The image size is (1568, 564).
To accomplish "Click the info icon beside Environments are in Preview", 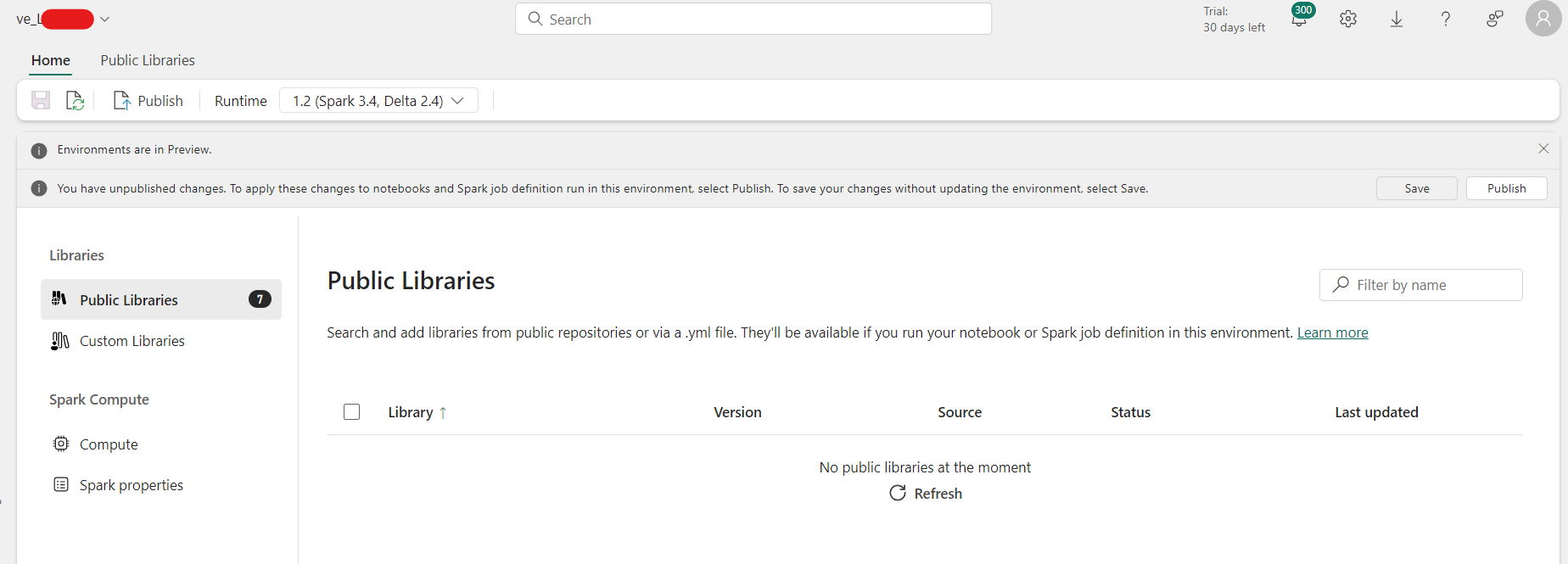I will (39, 151).
